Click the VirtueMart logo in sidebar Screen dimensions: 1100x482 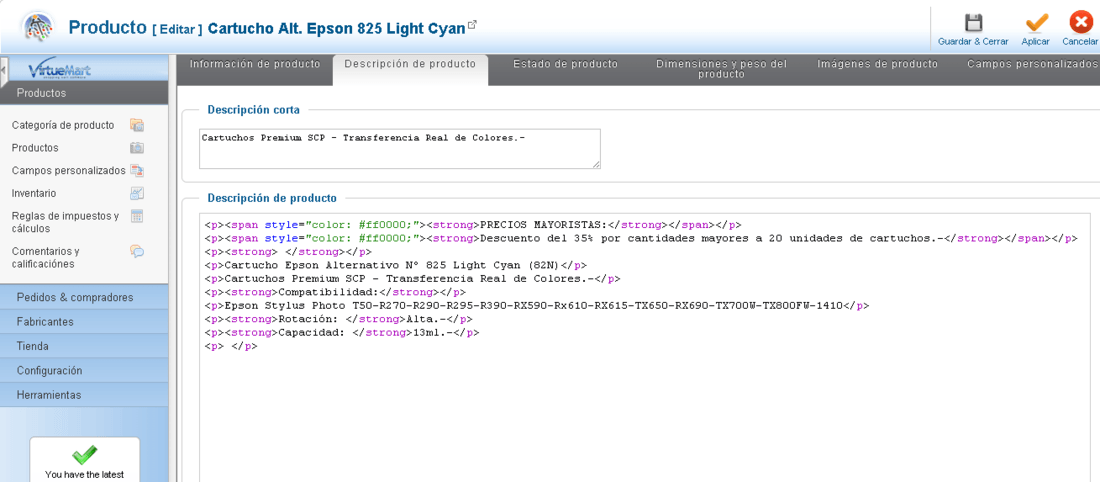coord(60,70)
